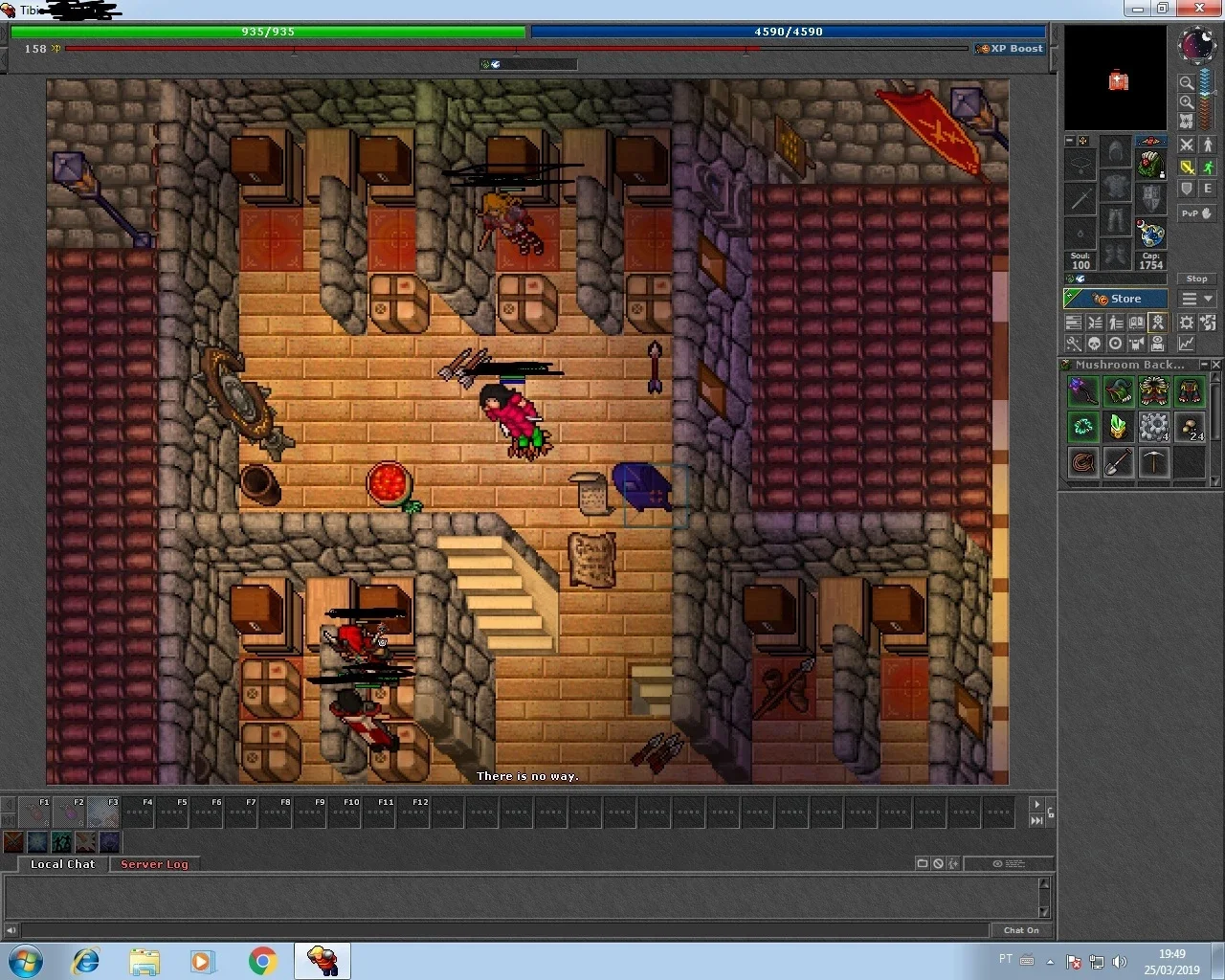Select the shovel in the backpack
This screenshot has height=980, width=1225.
tap(1118, 462)
